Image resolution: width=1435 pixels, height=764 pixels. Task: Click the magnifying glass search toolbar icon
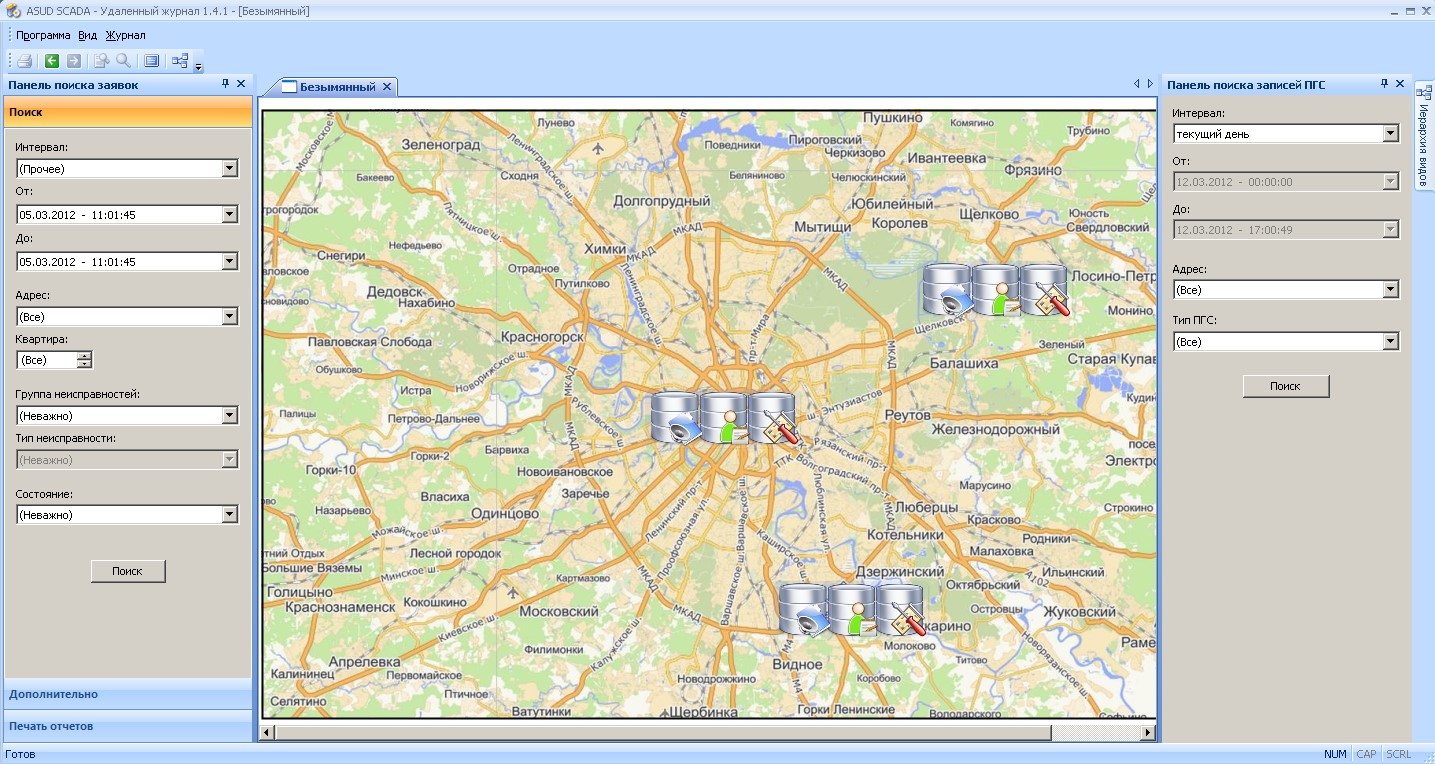[x=123, y=61]
